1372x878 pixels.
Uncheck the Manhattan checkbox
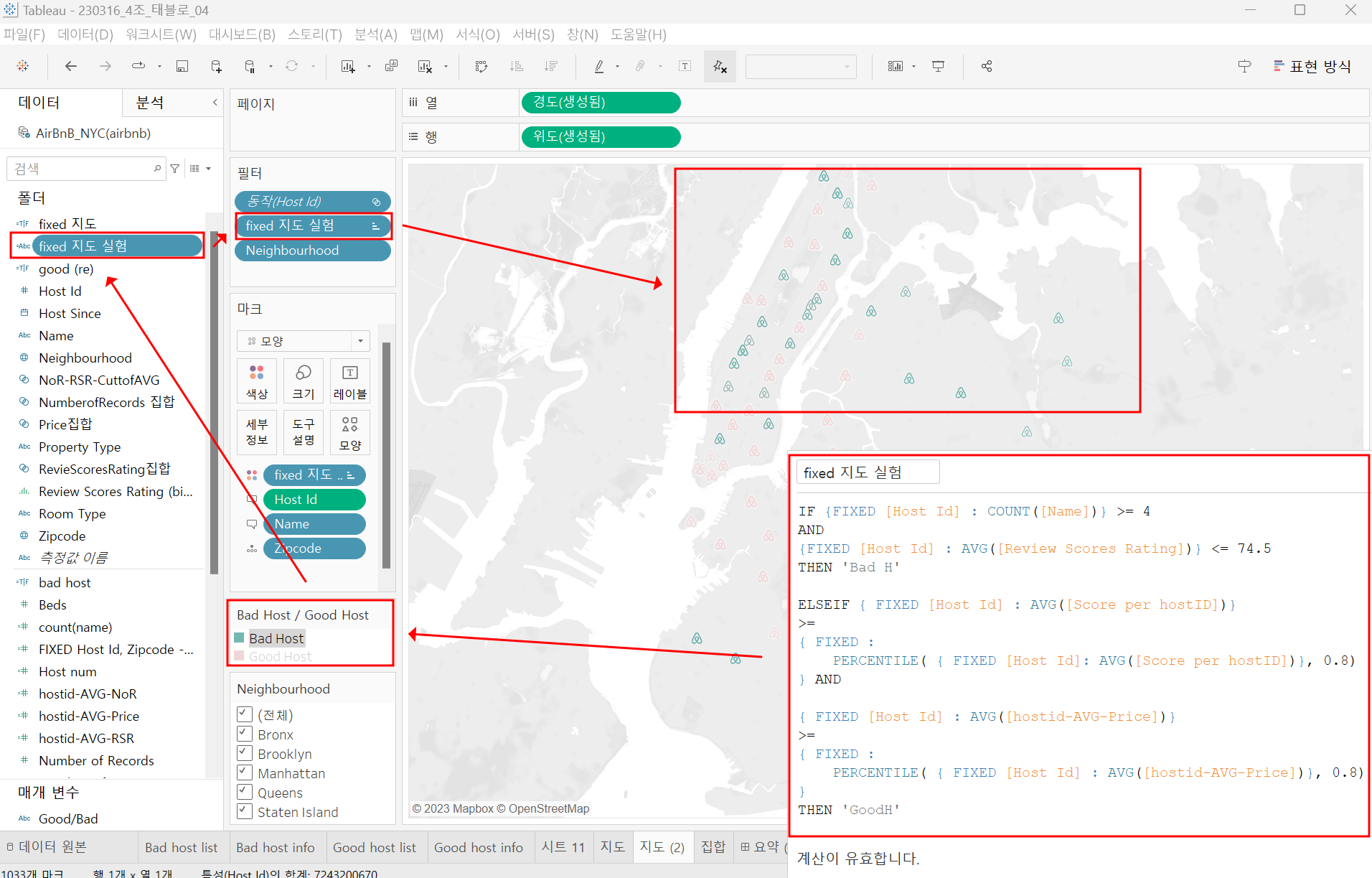pyautogui.click(x=245, y=772)
